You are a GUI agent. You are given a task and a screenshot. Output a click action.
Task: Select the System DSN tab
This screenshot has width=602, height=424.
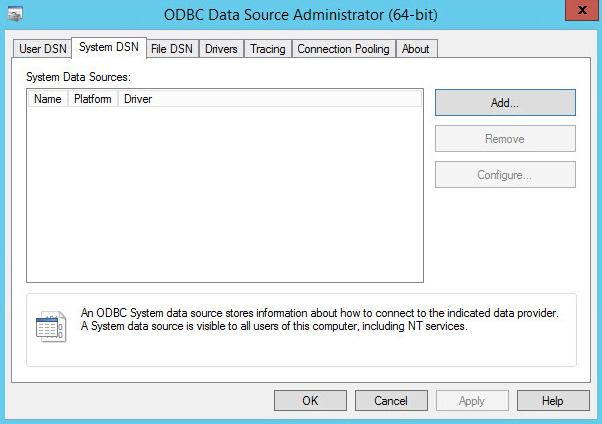pos(108,48)
